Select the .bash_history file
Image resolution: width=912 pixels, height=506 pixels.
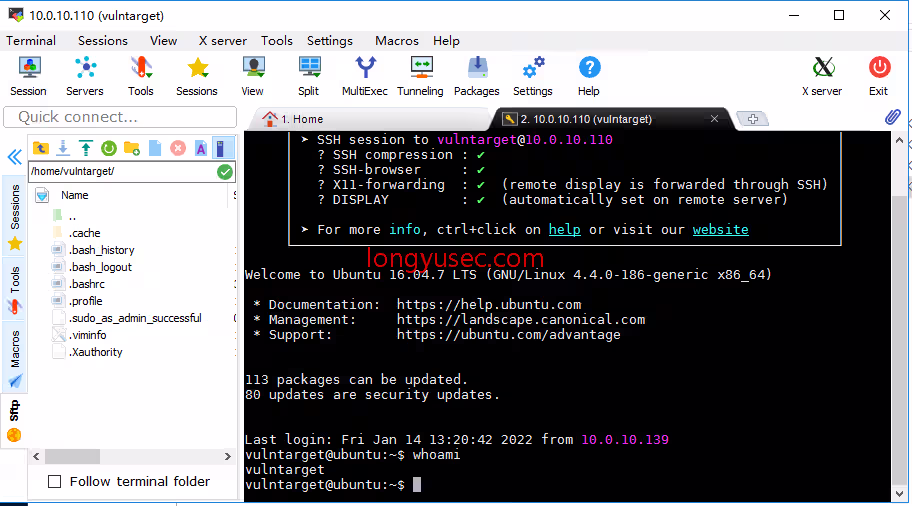tap(102, 250)
